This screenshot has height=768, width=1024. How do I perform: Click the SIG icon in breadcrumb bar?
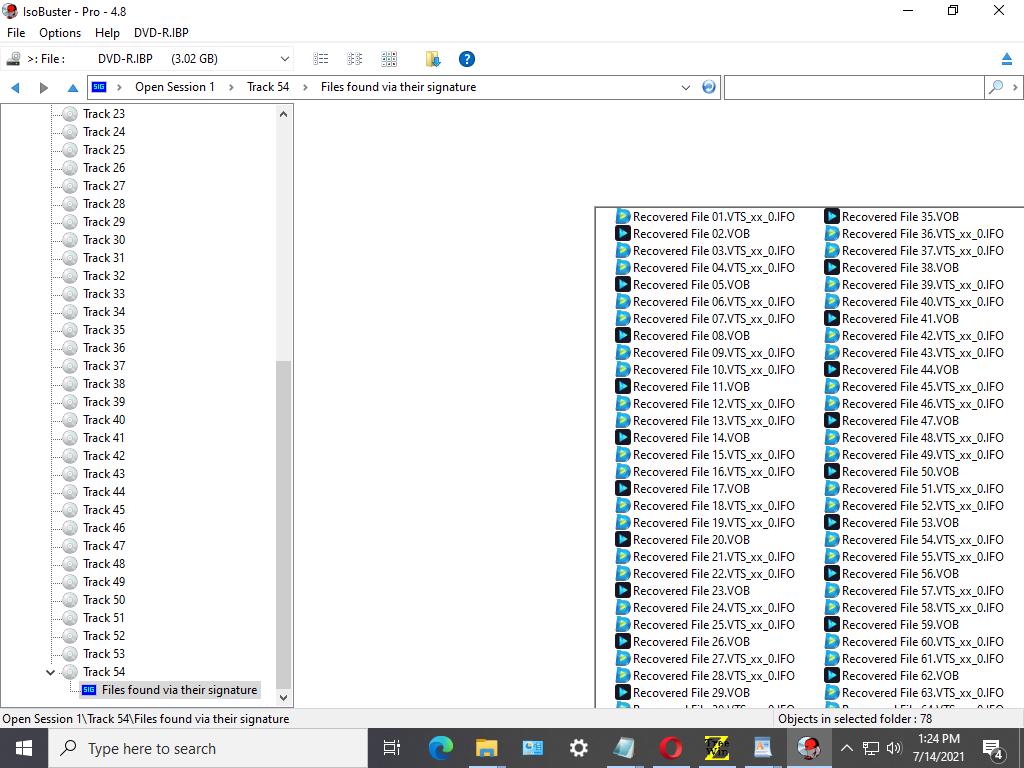point(99,87)
